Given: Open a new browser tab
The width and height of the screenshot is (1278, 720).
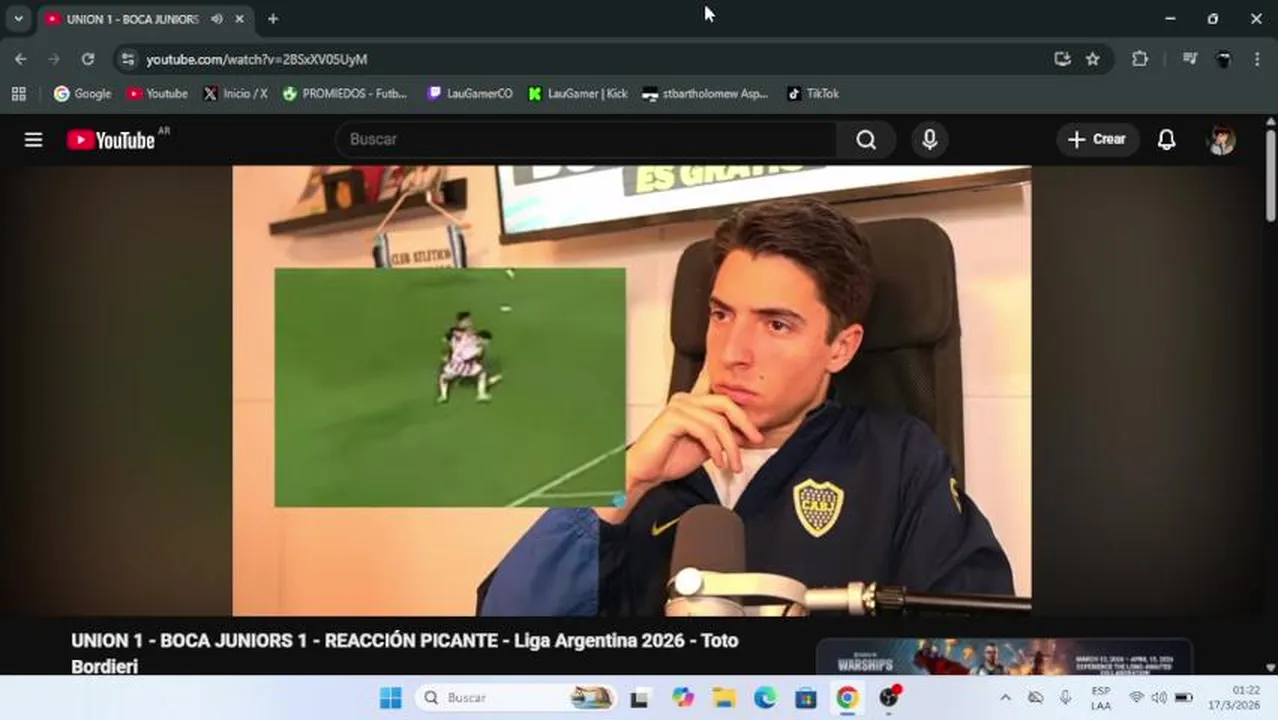Looking at the screenshot, I should [273, 19].
